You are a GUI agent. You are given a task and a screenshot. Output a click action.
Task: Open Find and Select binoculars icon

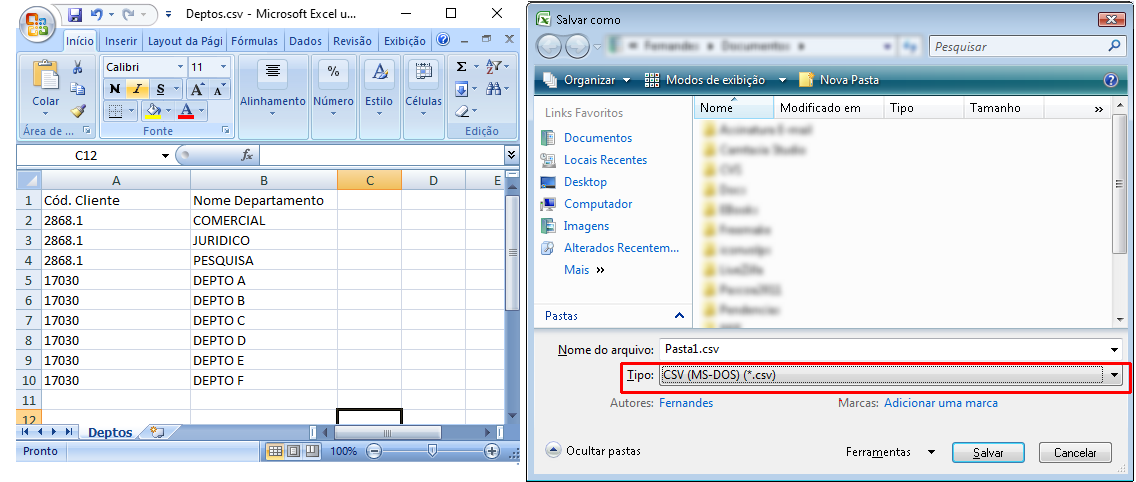pos(493,89)
